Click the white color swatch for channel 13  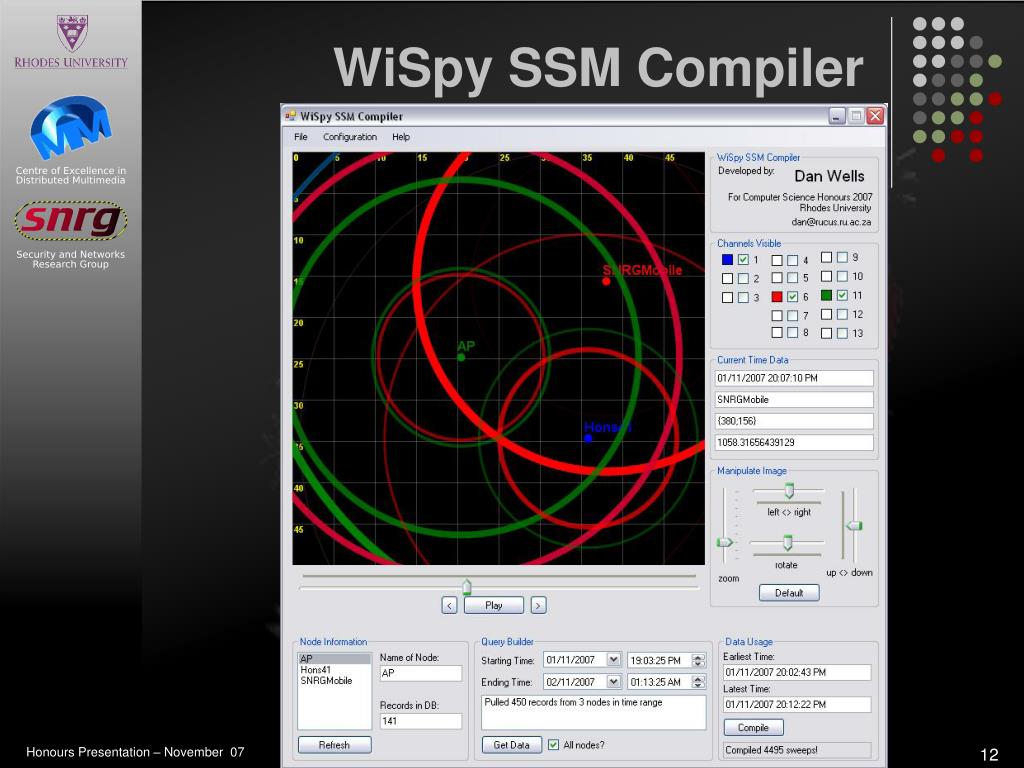[826, 333]
